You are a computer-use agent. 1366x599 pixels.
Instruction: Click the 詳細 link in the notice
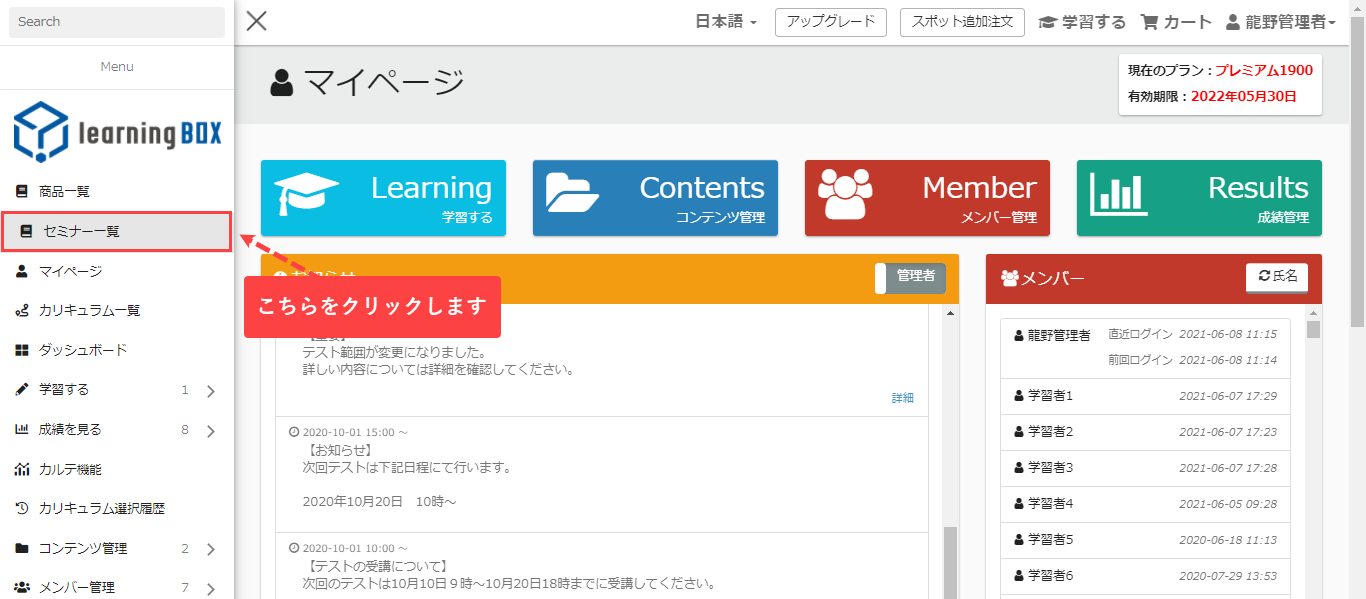coord(902,398)
